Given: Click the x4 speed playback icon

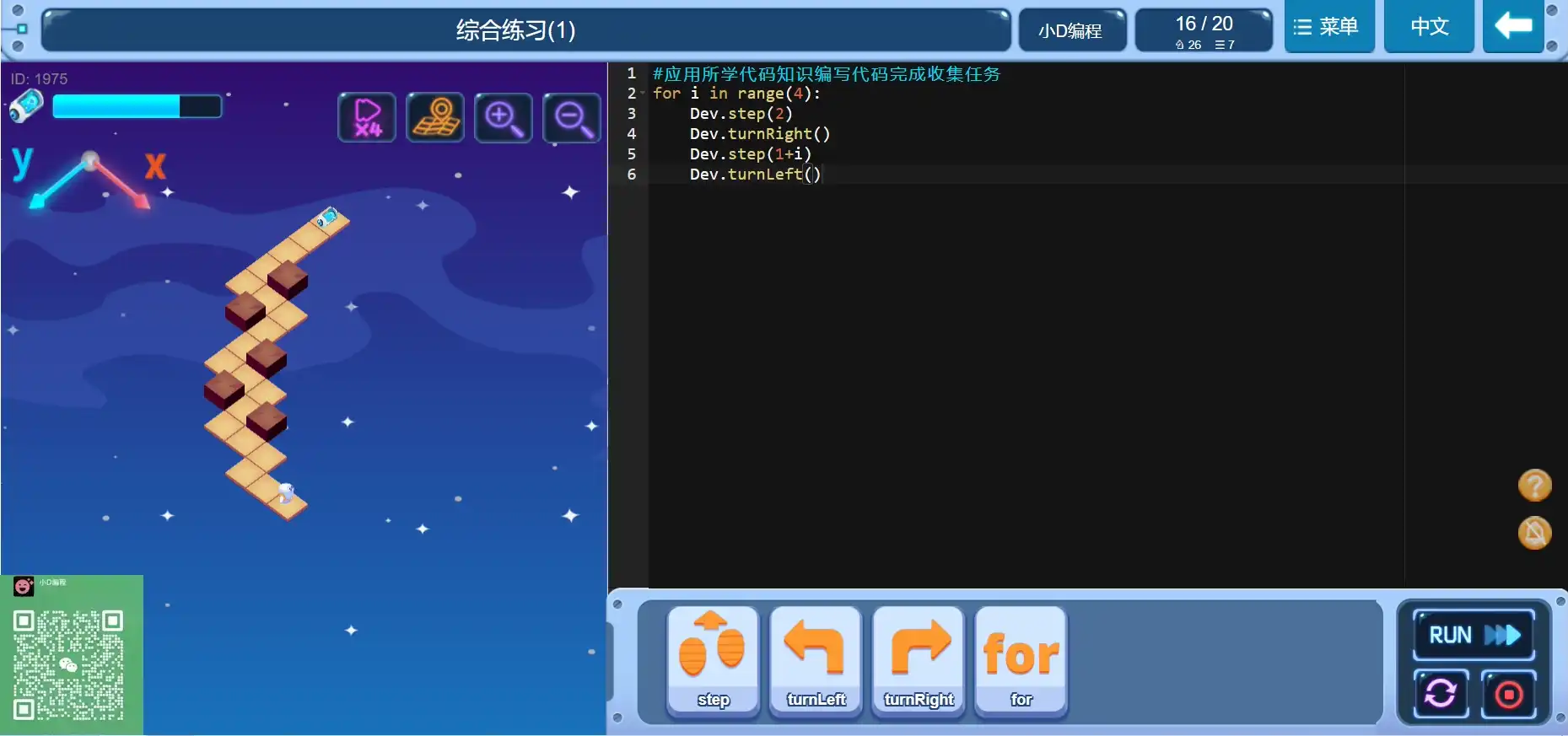Looking at the screenshot, I should coord(367,117).
